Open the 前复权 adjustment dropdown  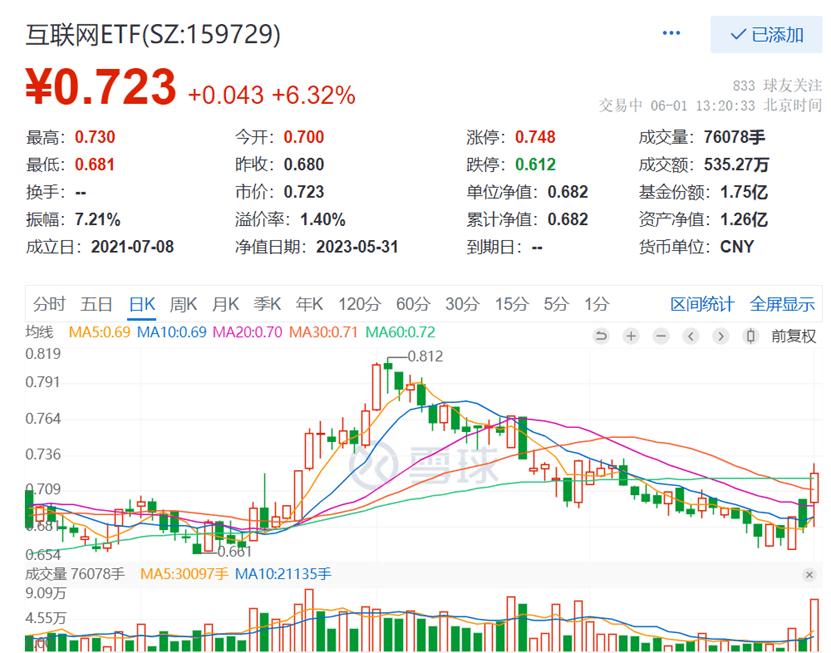pos(792,337)
